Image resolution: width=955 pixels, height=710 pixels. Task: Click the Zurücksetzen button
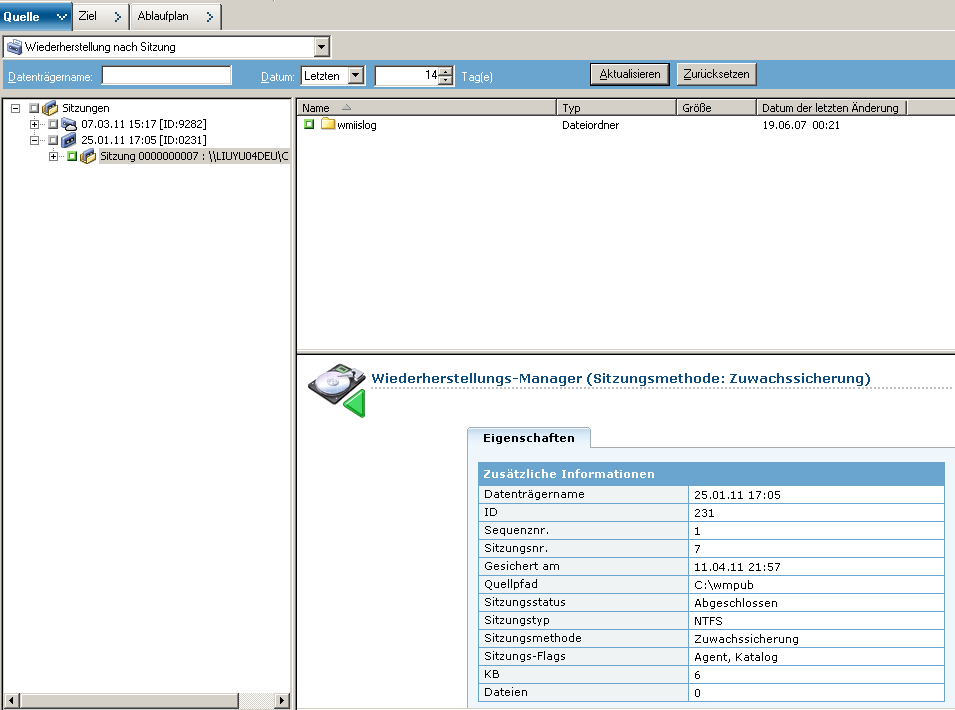(x=716, y=75)
